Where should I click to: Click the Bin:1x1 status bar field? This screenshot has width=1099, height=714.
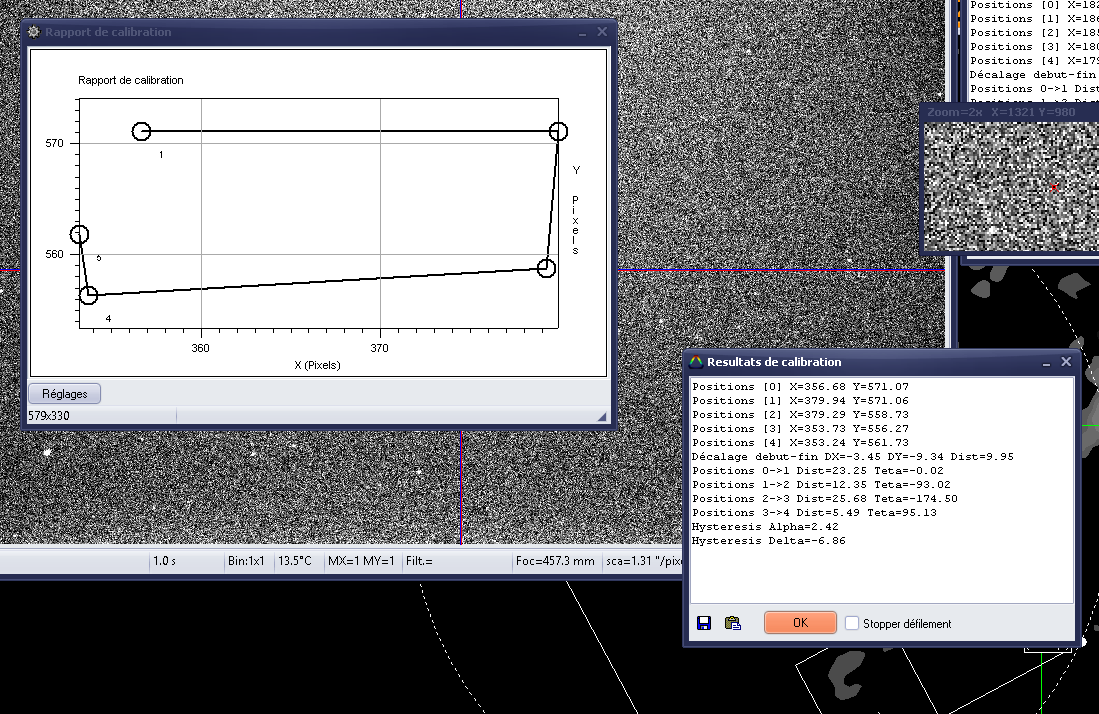[246, 562]
